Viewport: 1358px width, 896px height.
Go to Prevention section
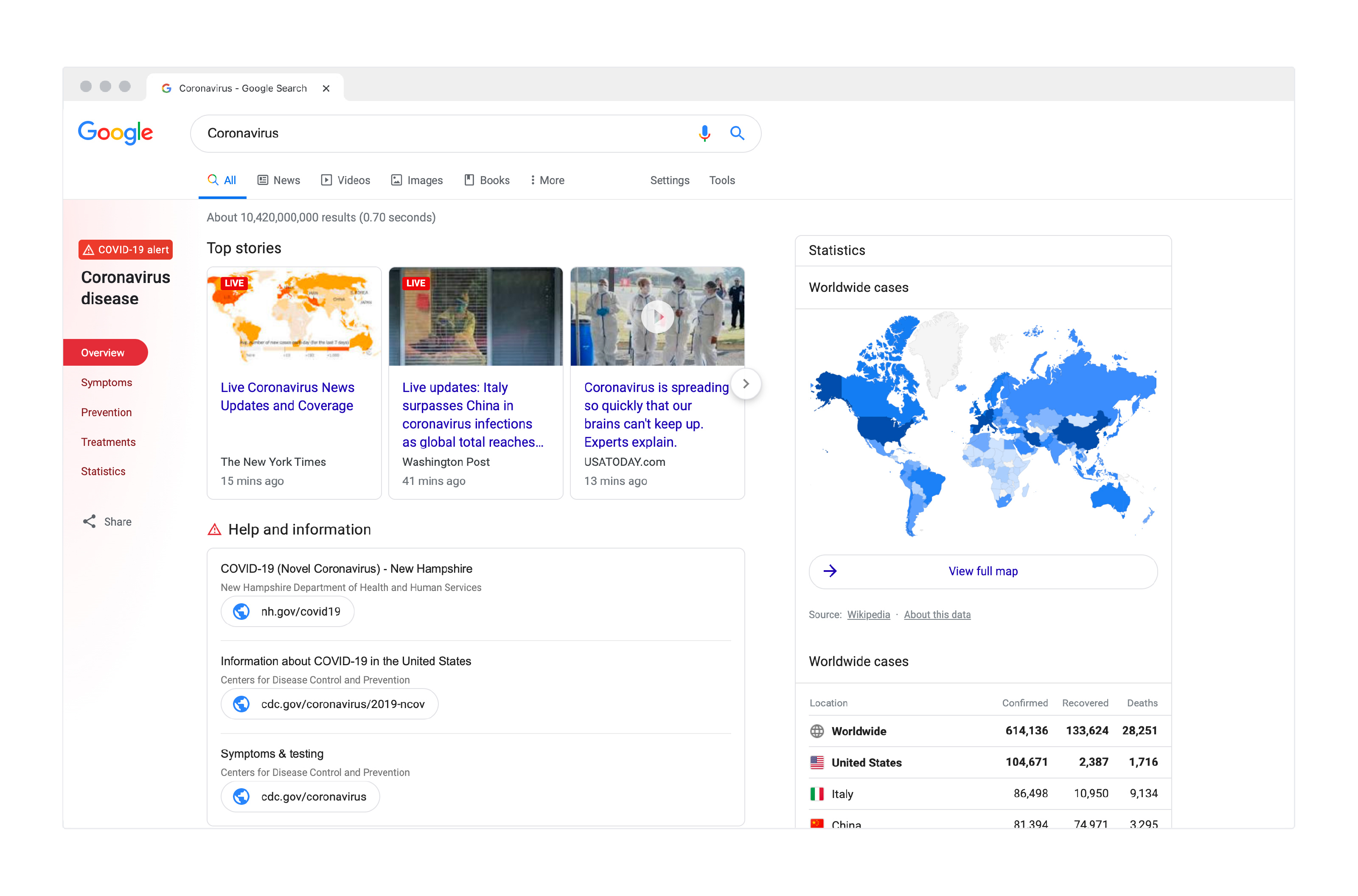107,412
